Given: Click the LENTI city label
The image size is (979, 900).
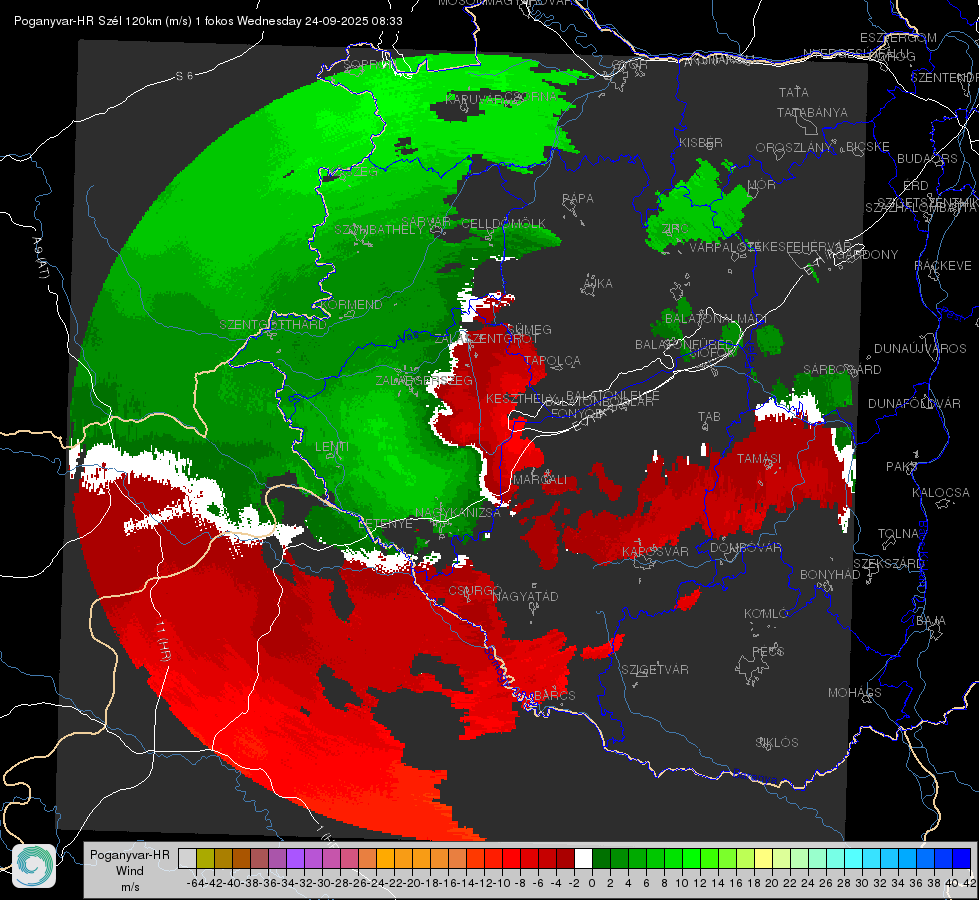Looking at the screenshot, I should (332, 447).
